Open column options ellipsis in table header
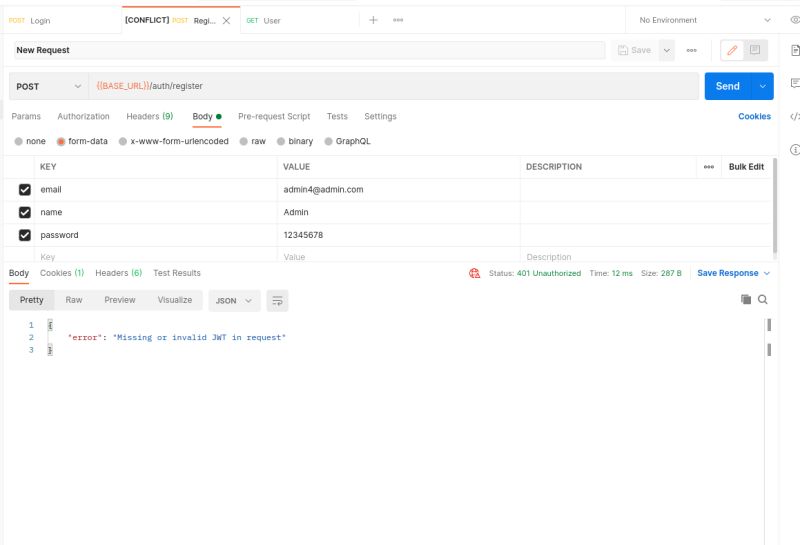800x545 pixels. click(709, 167)
